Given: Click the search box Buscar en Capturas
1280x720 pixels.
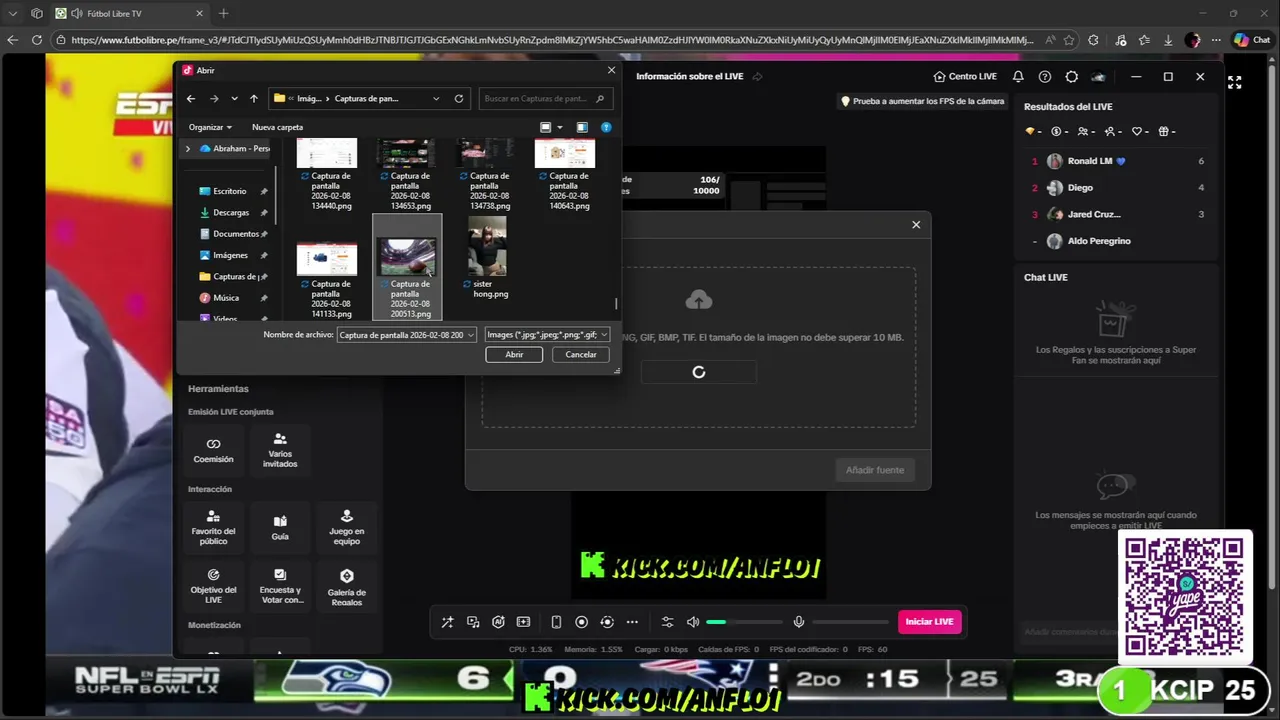Looking at the screenshot, I should (x=544, y=98).
